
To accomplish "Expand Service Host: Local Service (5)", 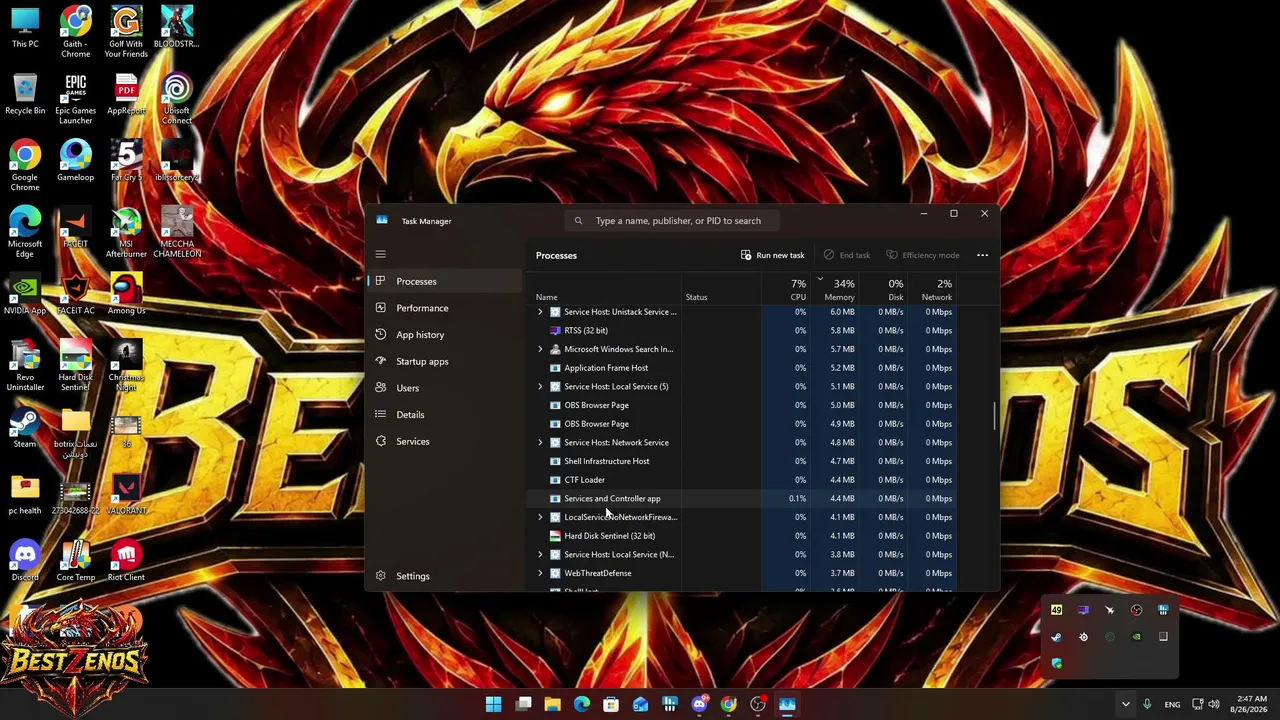I will 540,386.
